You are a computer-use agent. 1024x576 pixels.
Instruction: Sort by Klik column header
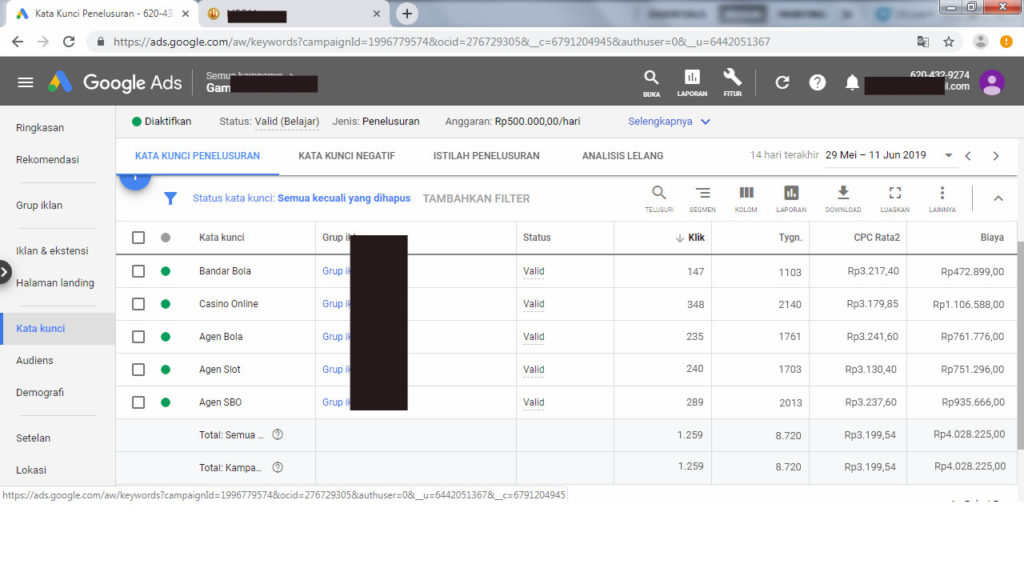(690, 238)
